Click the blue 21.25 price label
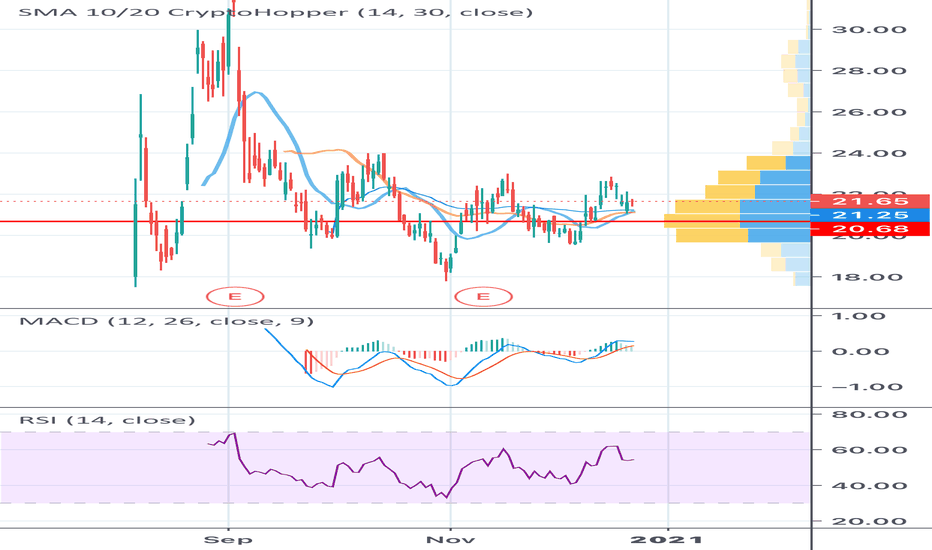Viewport: 932px width, 550px height. click(870, 215)
